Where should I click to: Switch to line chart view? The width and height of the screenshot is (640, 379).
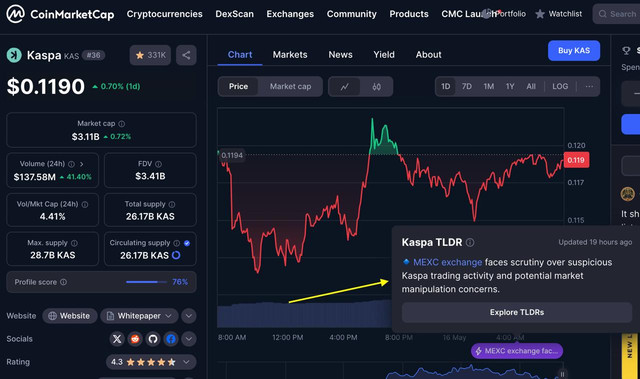345,86
